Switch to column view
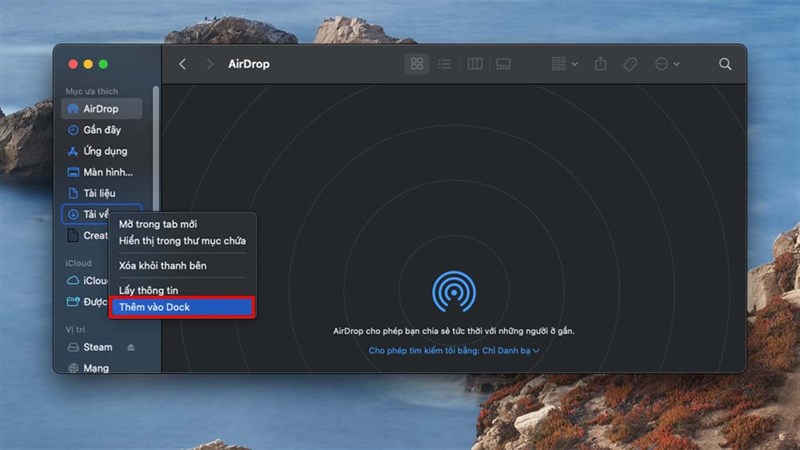 pyautogui.click(x=474, y=64)
